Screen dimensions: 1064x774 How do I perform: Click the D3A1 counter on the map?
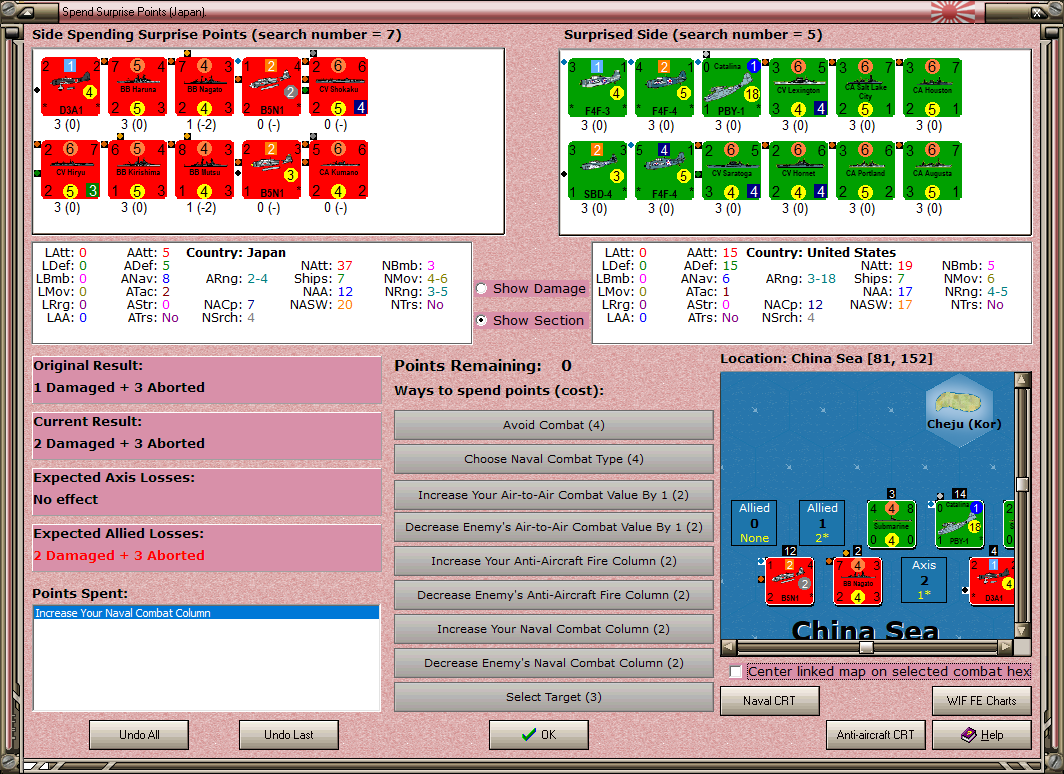[x=992, y=581]
